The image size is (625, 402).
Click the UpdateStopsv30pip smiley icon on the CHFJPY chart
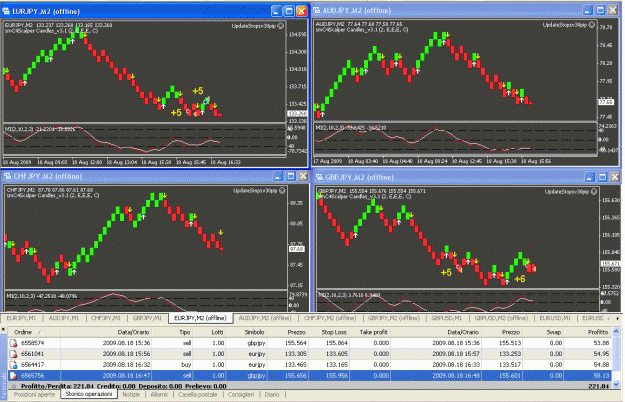(282, 190)
